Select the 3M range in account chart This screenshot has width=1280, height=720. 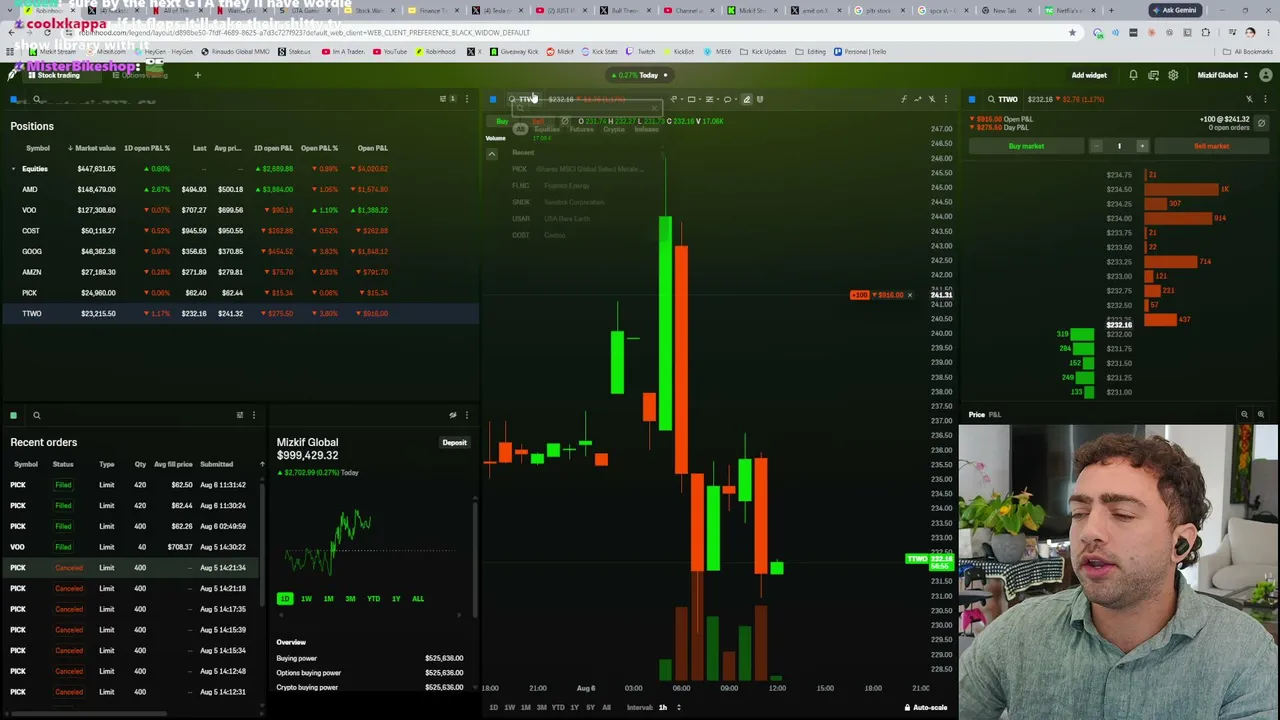(350, 599)
